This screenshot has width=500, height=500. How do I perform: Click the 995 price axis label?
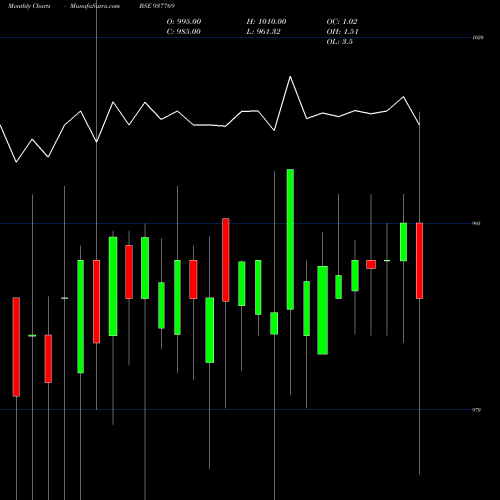(x=477, y=223)
